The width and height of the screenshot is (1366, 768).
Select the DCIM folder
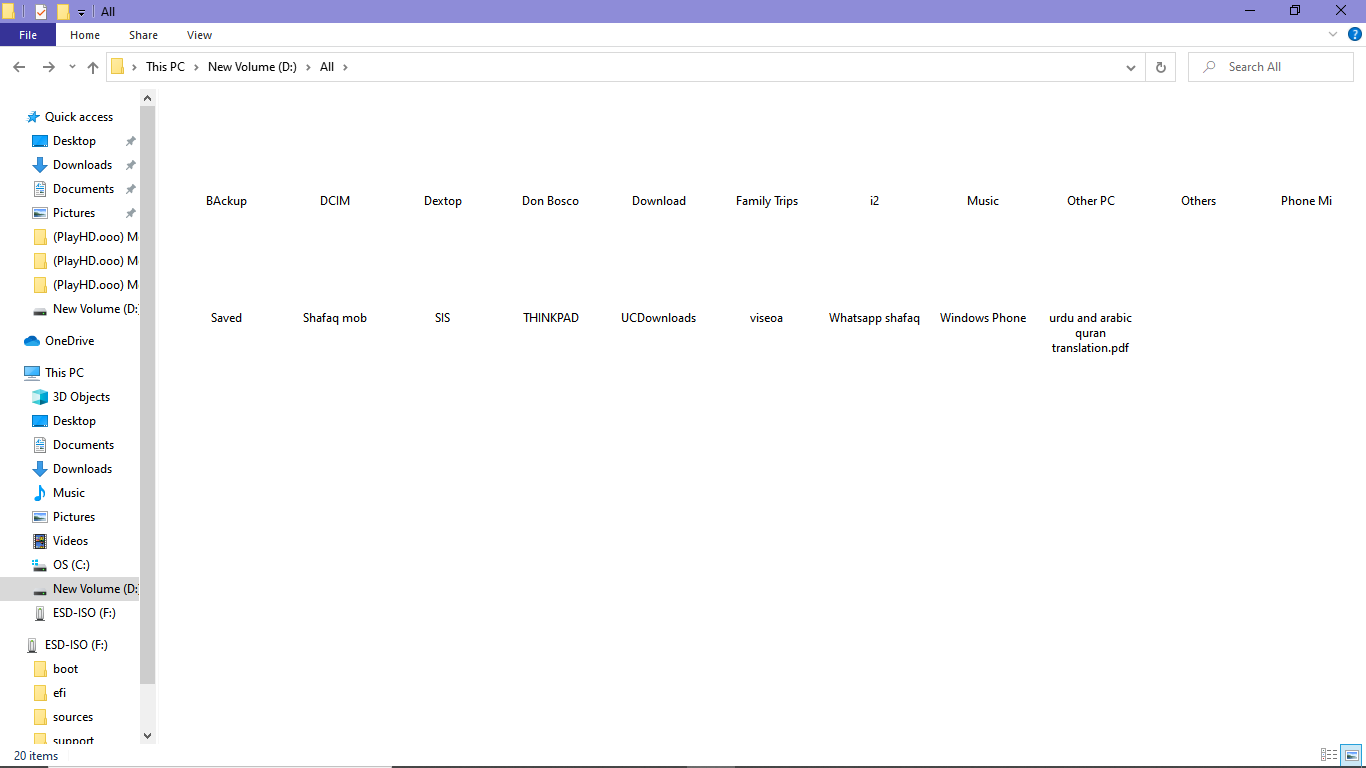335,201
